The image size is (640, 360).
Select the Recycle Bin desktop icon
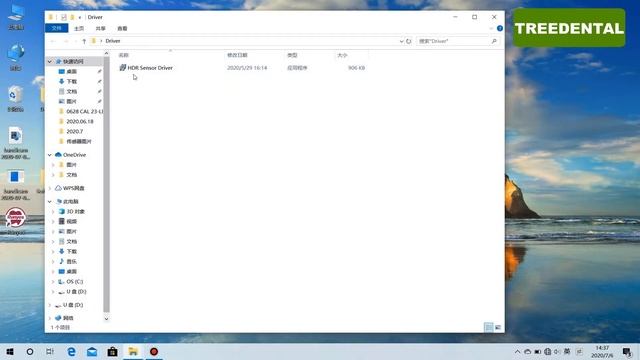16,98
